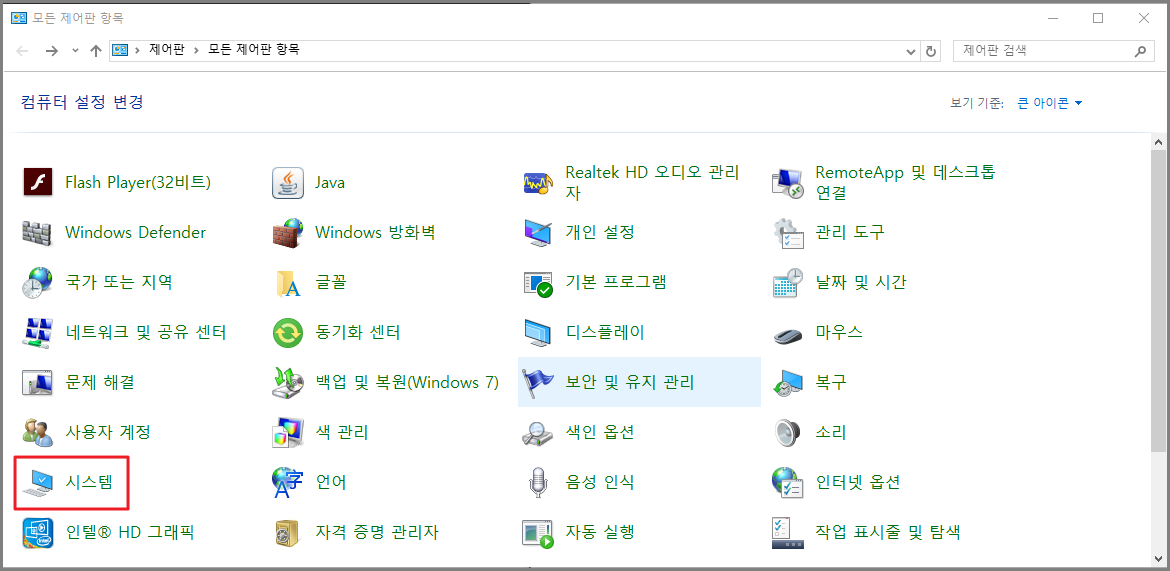Viewport: 1170px width, 571px height.
Task: Click 제어판 in the address breadcrumb
Action: tap(166, 51)
